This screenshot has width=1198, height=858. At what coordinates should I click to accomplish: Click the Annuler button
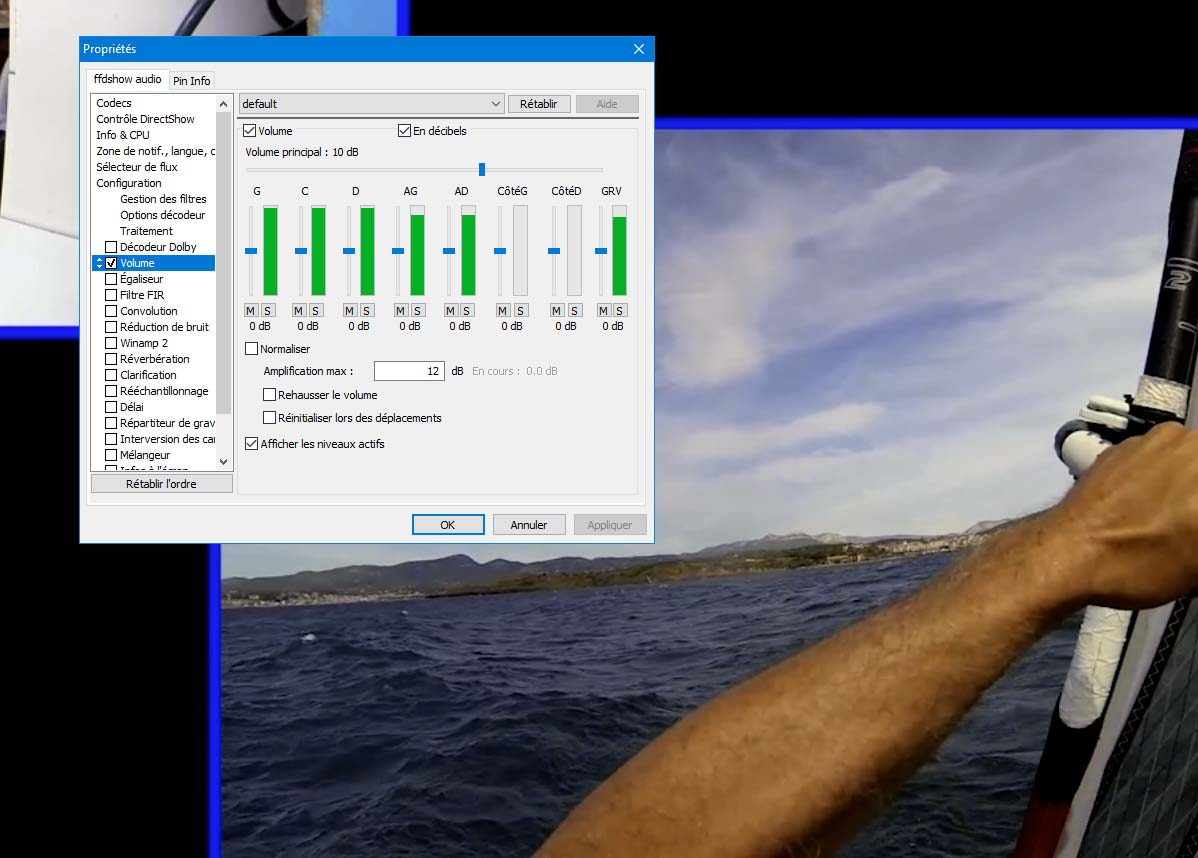529,525
